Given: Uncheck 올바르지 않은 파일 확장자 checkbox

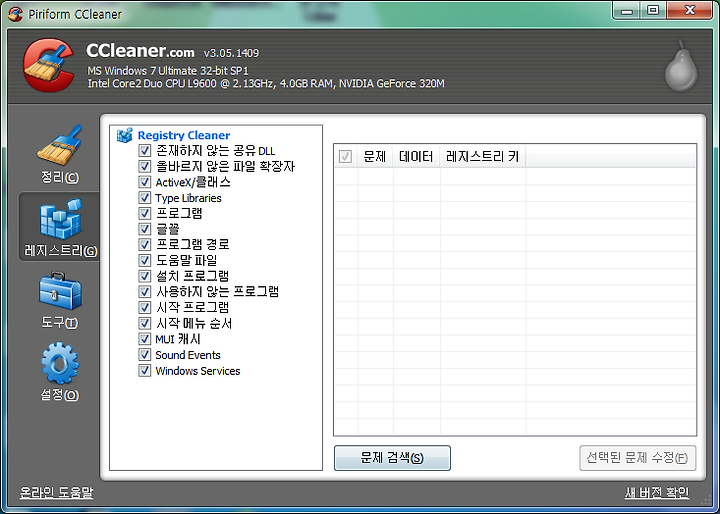Looking at the screenshot, I should (x=145, y=166).
